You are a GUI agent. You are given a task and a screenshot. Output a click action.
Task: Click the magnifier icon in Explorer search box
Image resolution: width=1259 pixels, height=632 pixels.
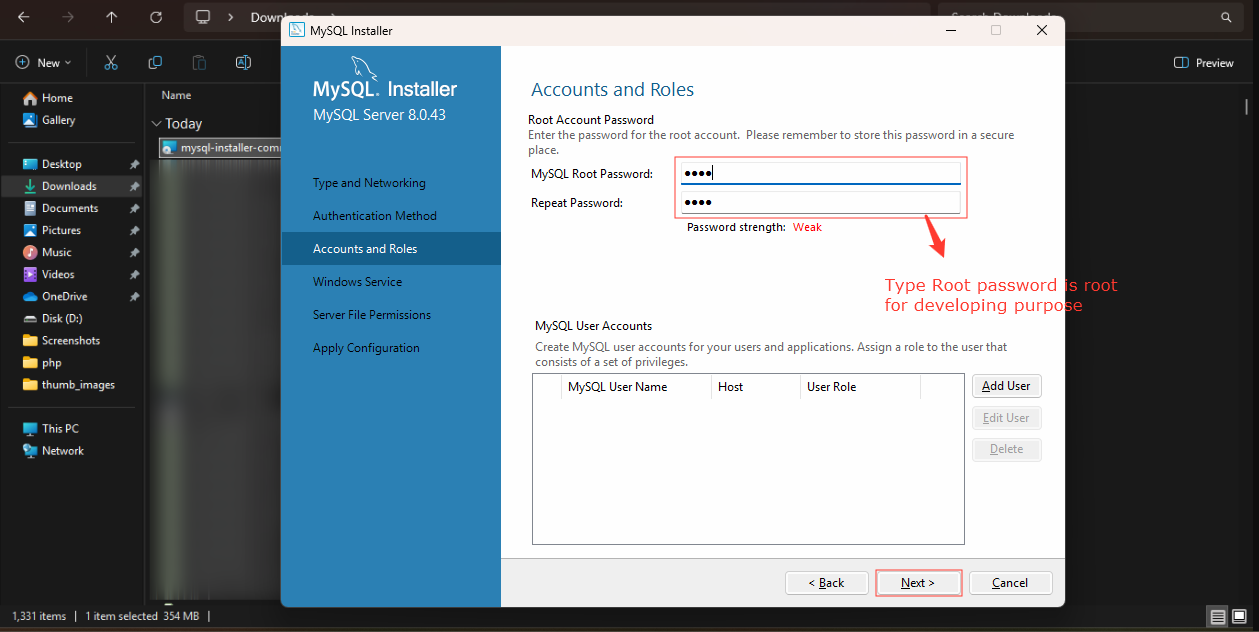point(1226,17)
